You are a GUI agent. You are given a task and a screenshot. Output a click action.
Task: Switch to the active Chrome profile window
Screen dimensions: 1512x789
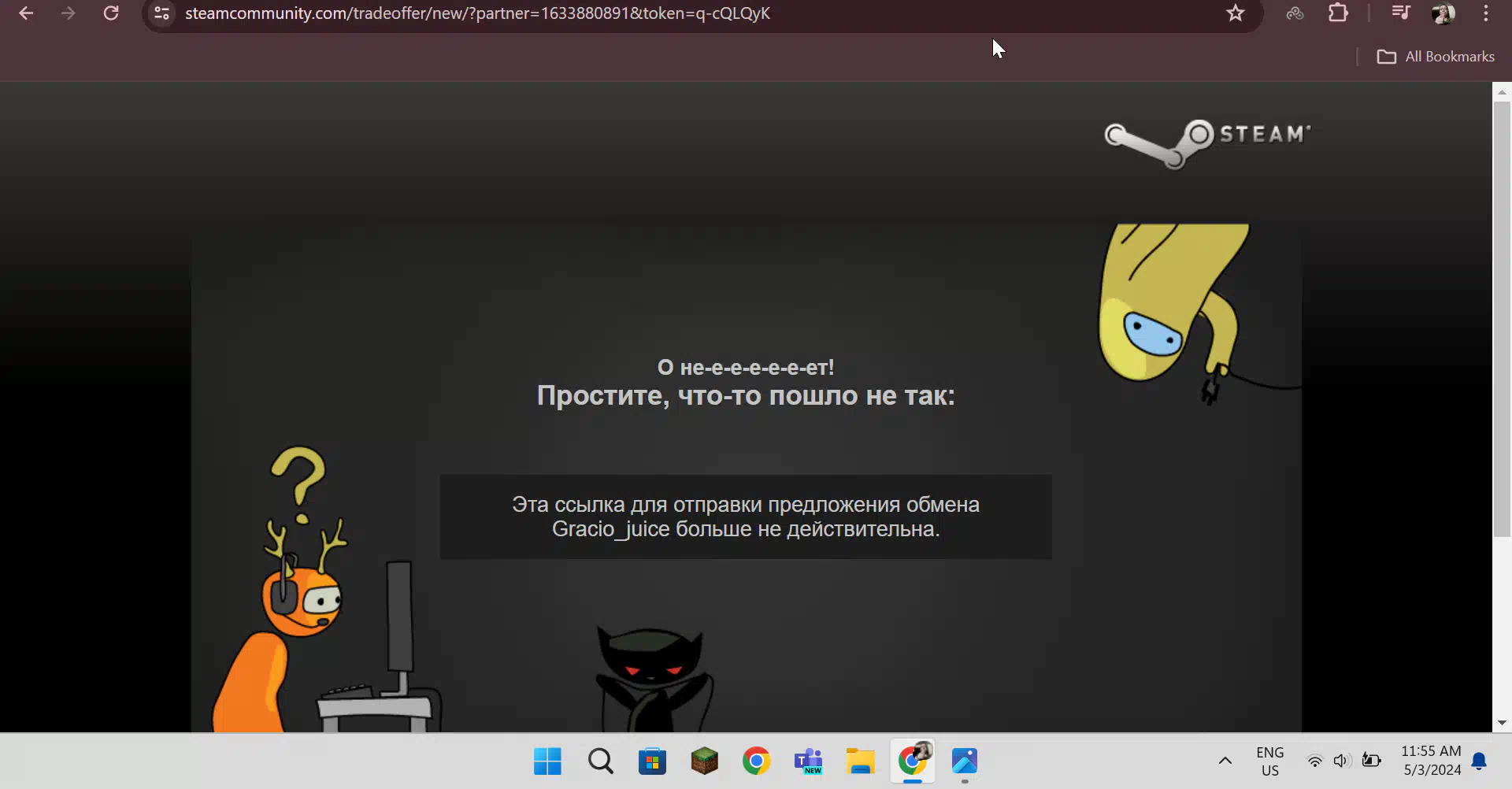point(913,761)
